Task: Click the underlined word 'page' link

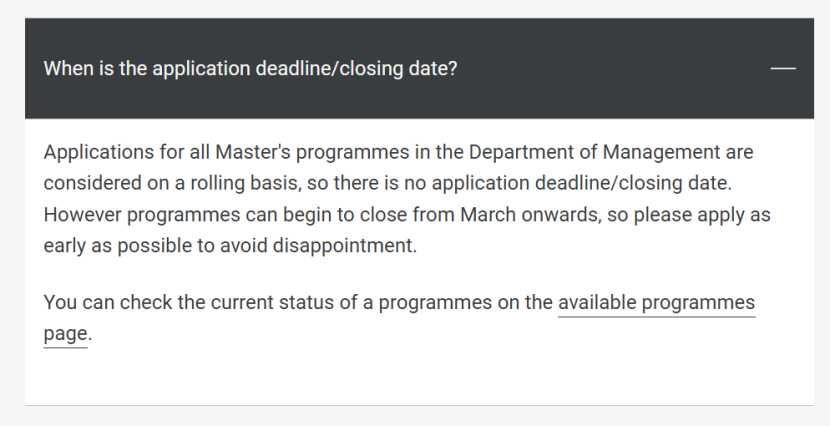Action: (x=65, y=334)
